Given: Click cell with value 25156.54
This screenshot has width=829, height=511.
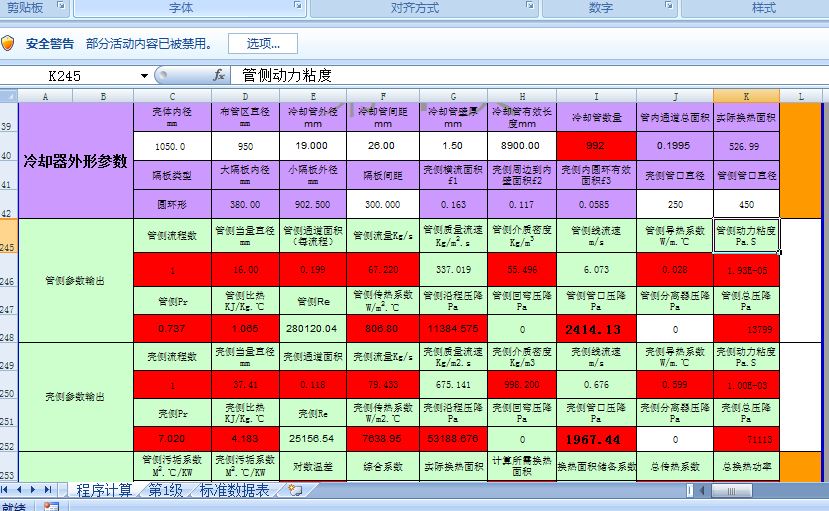Looking at the screenshot, I should click(x=313, y=439).
